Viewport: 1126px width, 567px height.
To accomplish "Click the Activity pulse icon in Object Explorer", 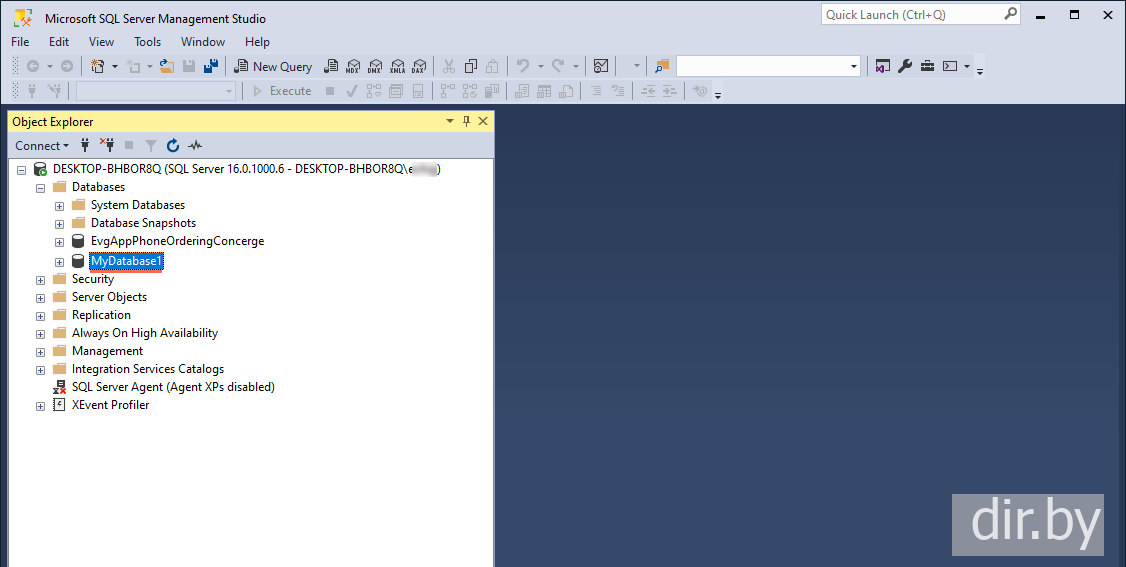I will click(x=195, y=146).
